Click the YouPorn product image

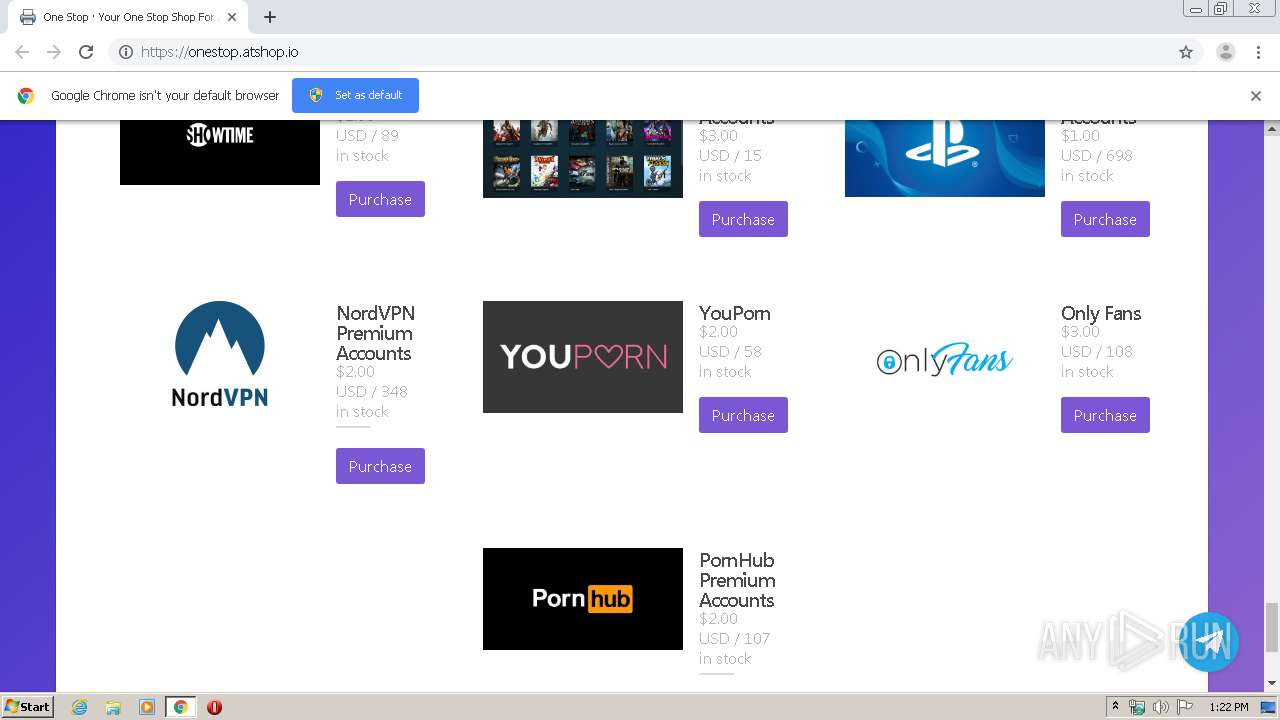tap(583, 357)
